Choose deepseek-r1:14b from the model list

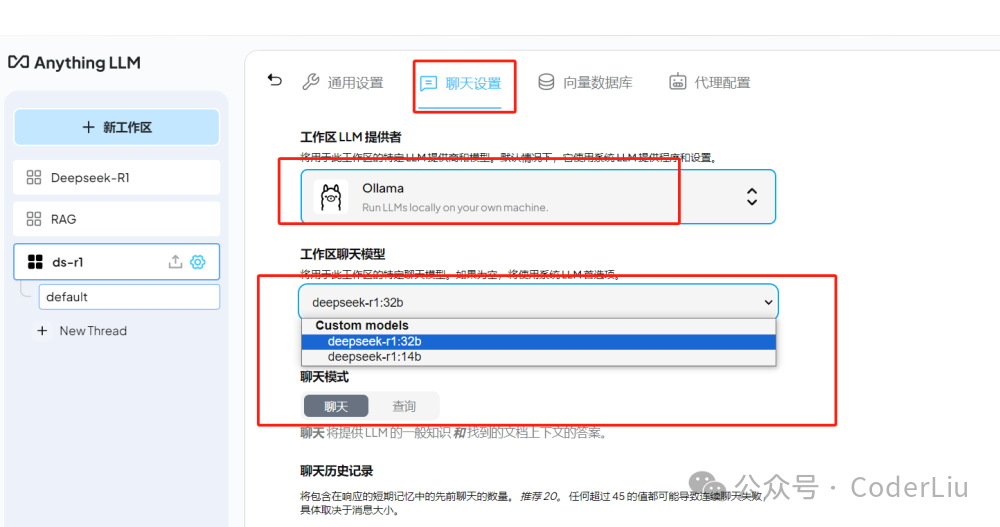click(538, 357)
